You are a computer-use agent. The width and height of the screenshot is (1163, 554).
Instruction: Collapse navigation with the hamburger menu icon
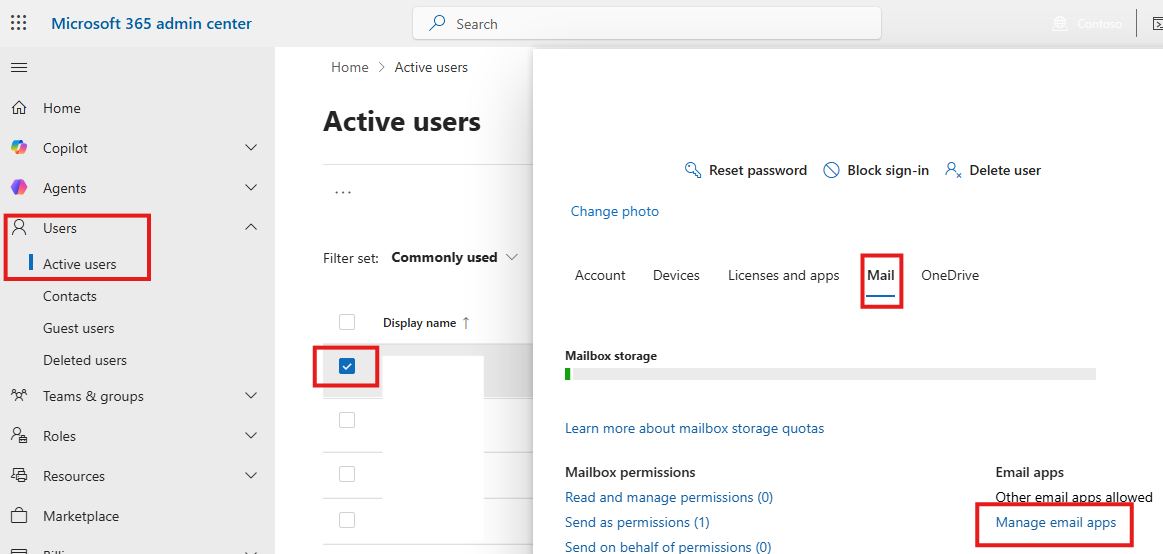[19, 67]
